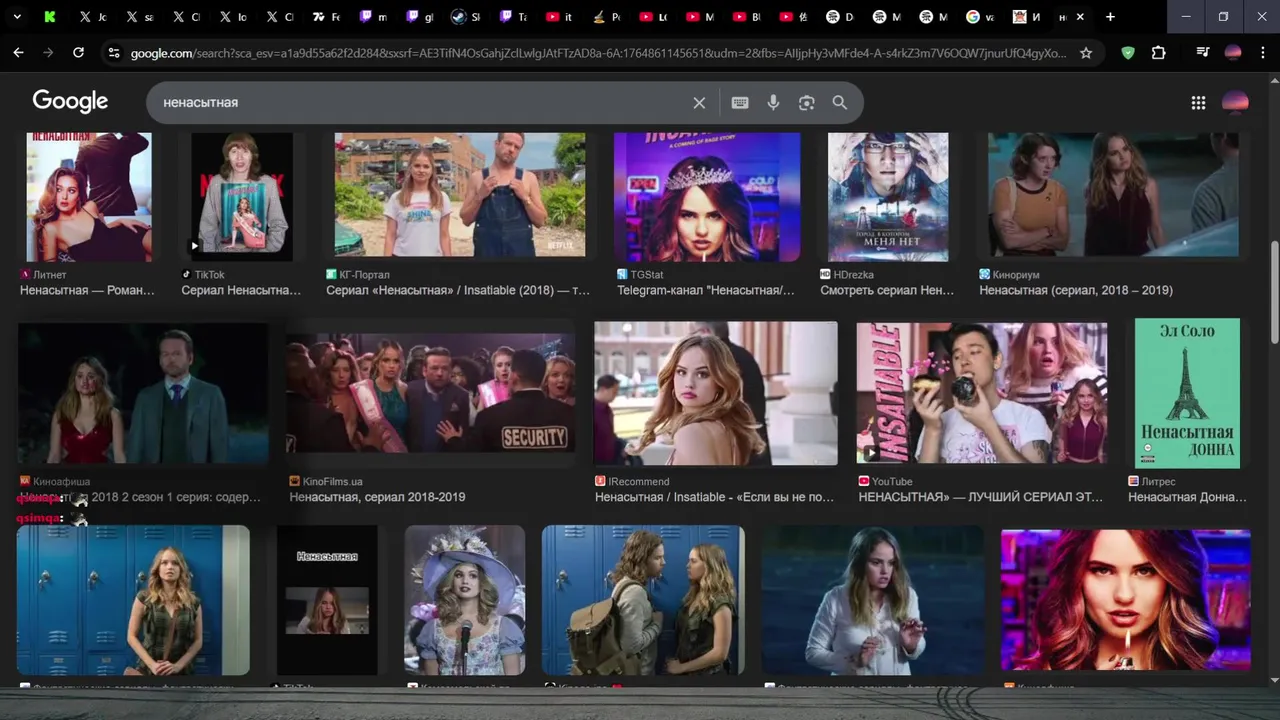Click 'Ненасытная, сериал 2018-2019' title
This screenshot has height=720, width=1280.
click(377, 497)
